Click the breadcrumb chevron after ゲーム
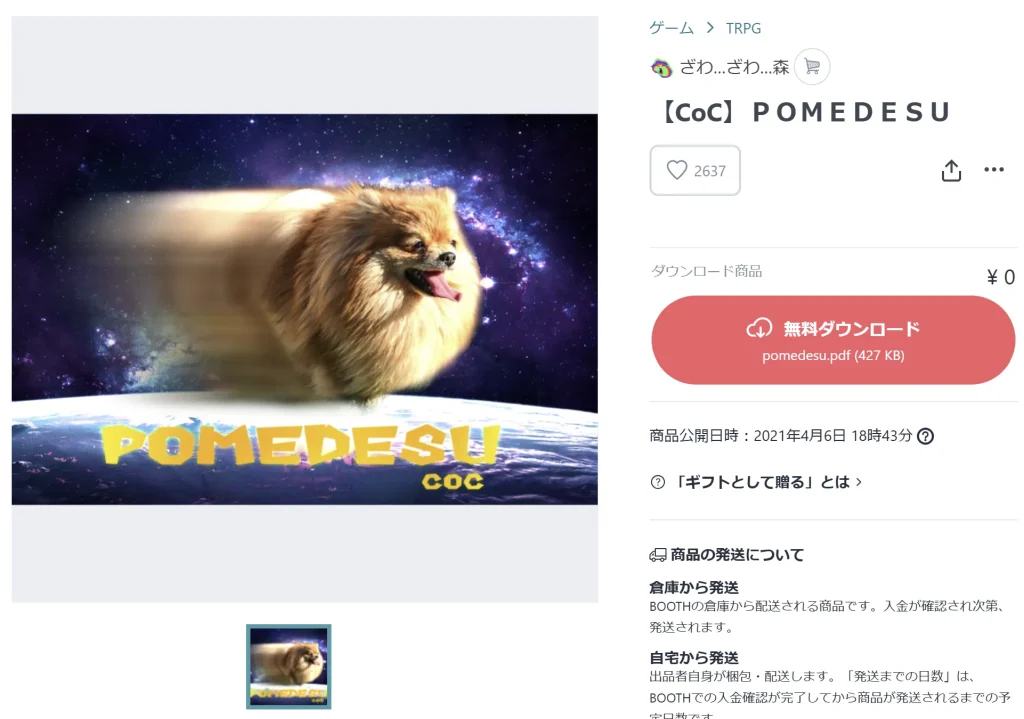Image resolution: width=1024 pixels, height=719 pixels. coord(710,28)
